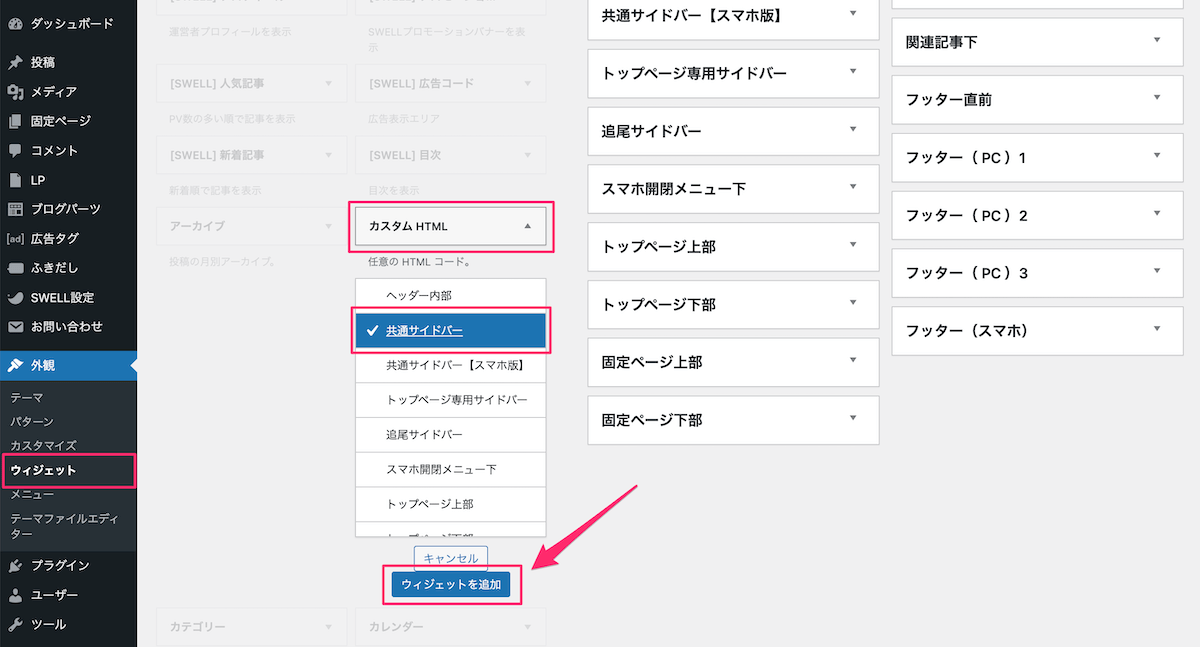Select 追尾サイドバー in the chooser list
The height and width of the screenshot is (647, 1200).
[x=450, y=435]
